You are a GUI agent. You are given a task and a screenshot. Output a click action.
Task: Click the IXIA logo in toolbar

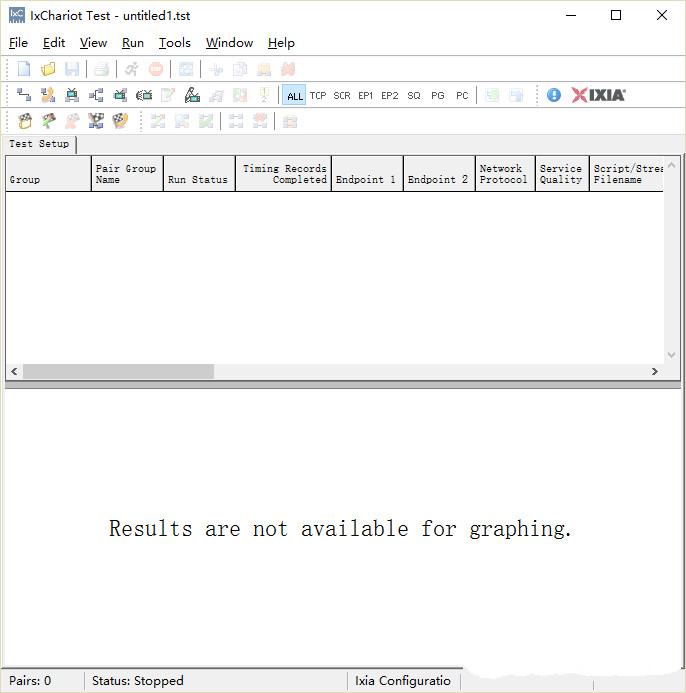(598, 95)
